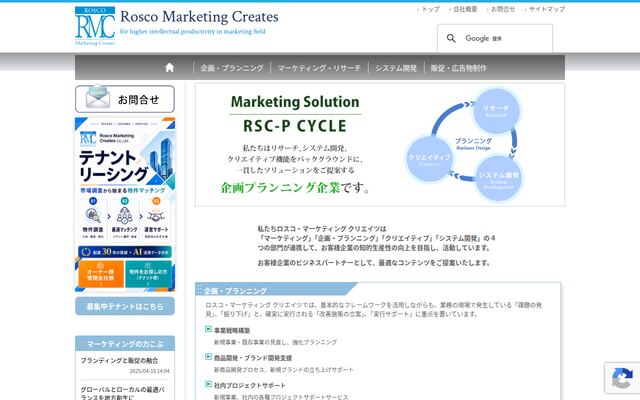Viewport: 640px width, 400px height.
Task: Open article ブランディングと販促の融合
Action: (119, 360)
